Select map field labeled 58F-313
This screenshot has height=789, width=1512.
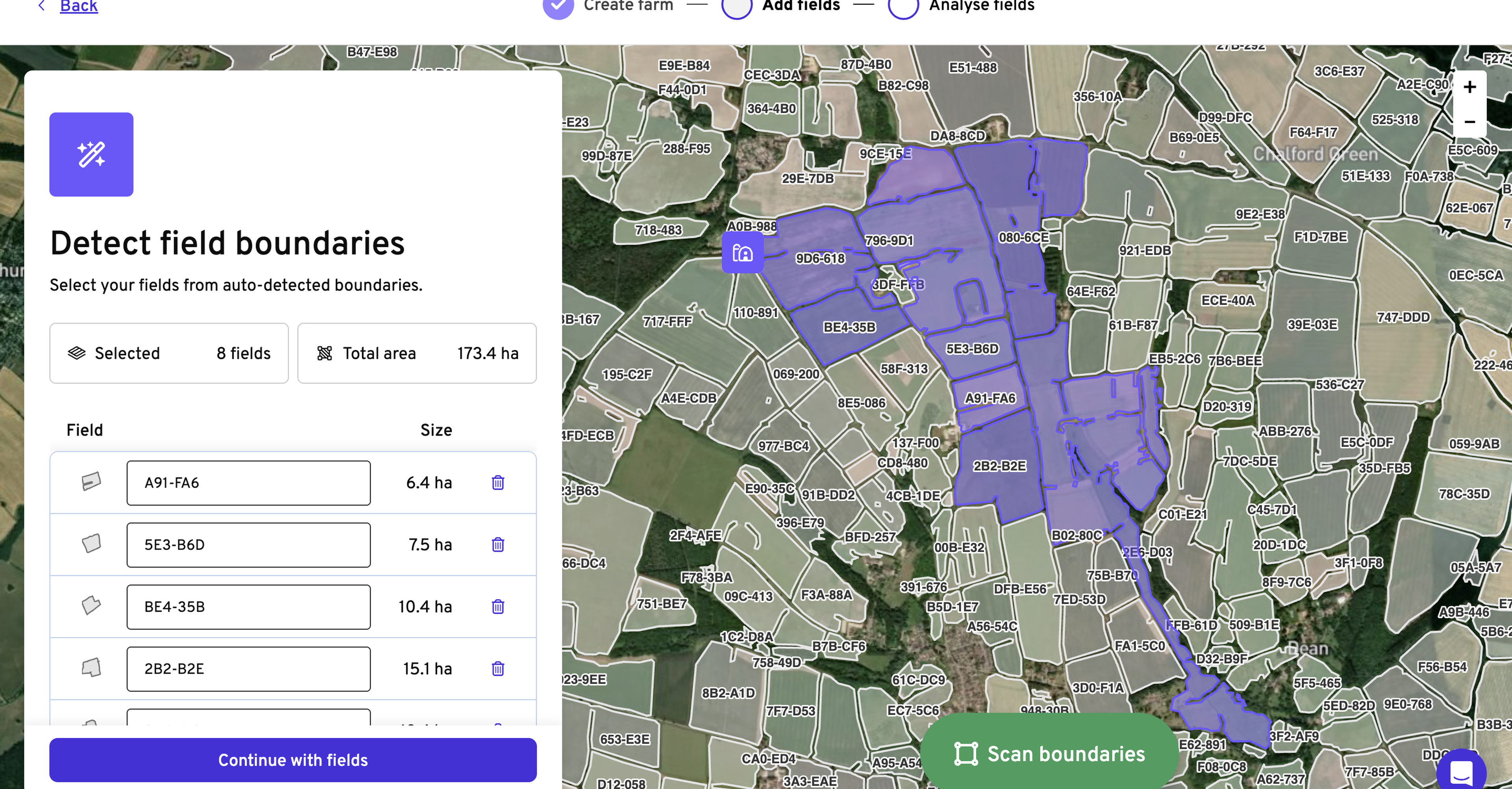tap(904, 369)
